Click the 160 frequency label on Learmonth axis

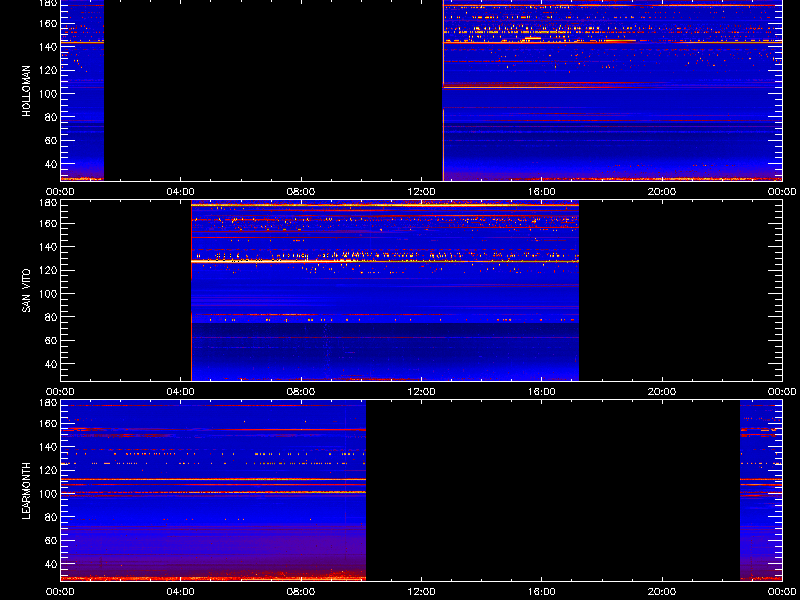coord(48,423)
